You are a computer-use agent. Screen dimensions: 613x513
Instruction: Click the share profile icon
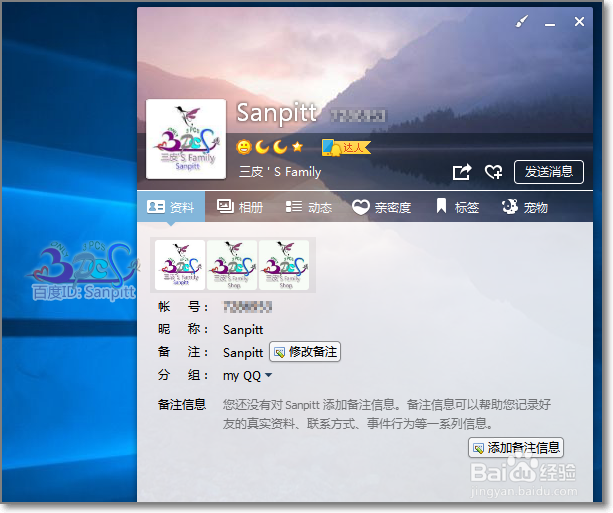pos(462,172)
